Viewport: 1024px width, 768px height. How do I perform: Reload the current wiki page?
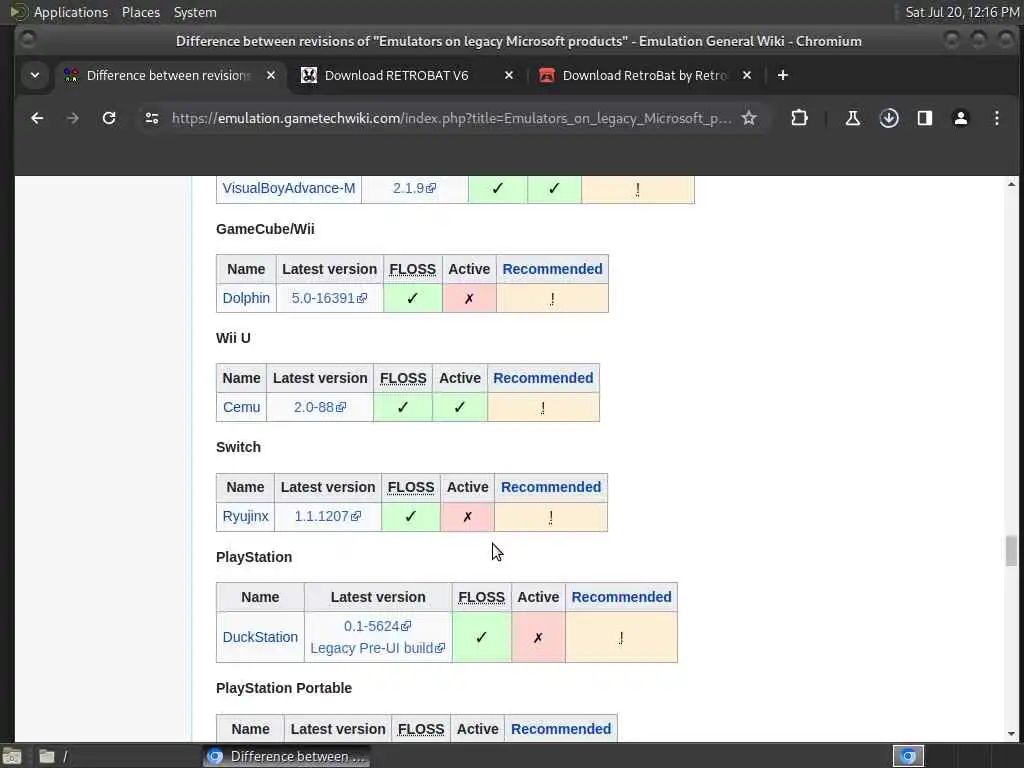coord(109,118)
